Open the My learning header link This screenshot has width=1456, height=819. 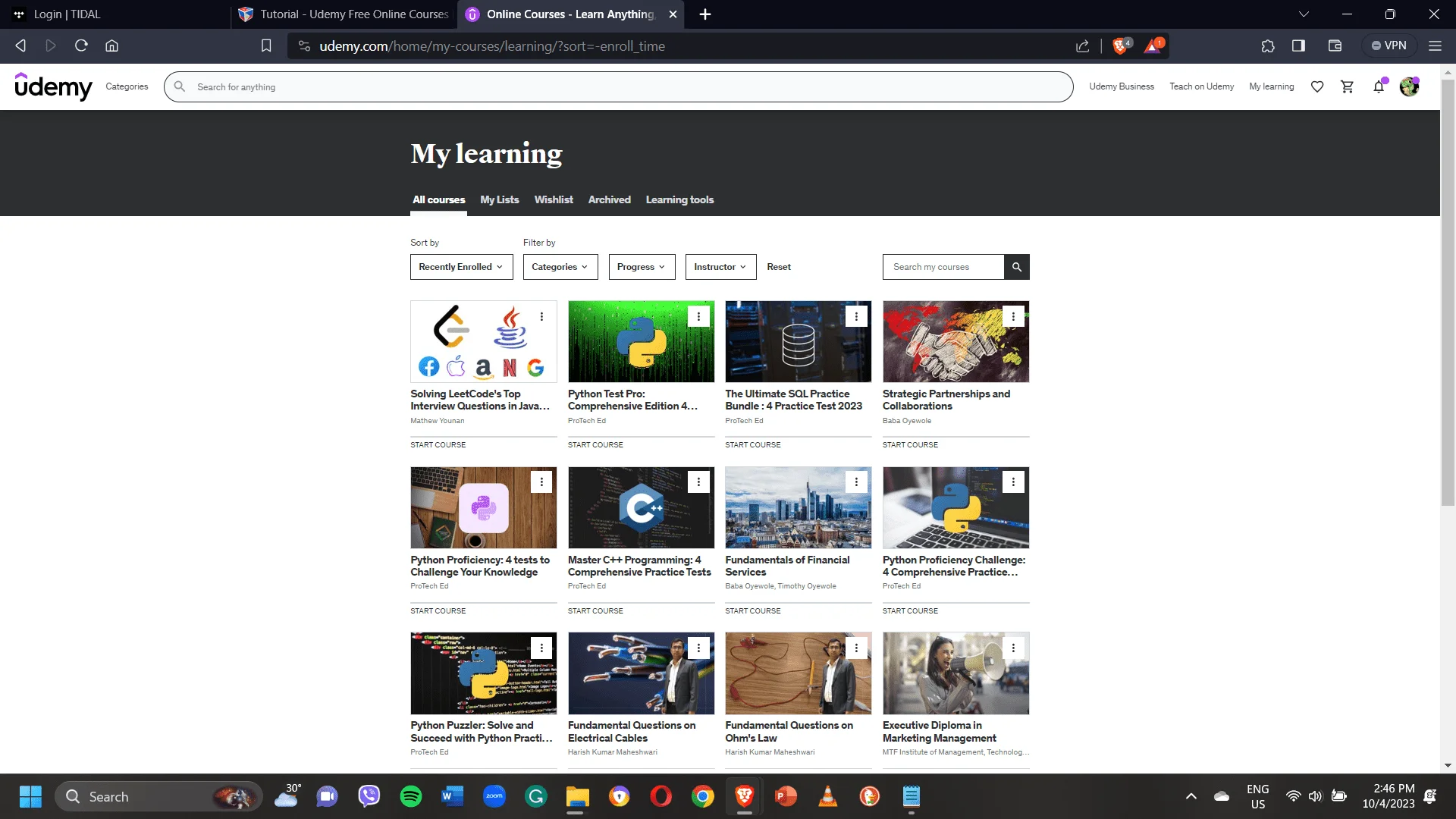pos(1271,86)
